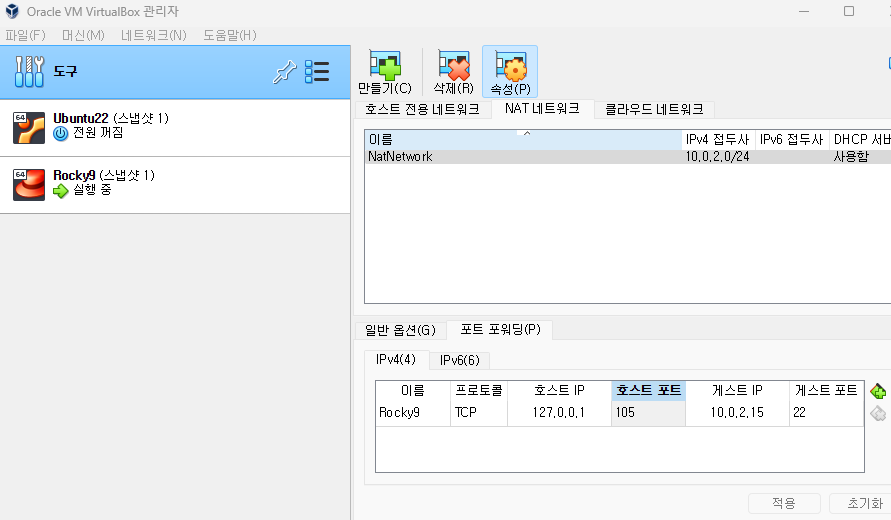Image resolution: width=891 pixels, height=520 pixels.
Task: Click the IPv6 접두사 column header
Action: point(792,140)
